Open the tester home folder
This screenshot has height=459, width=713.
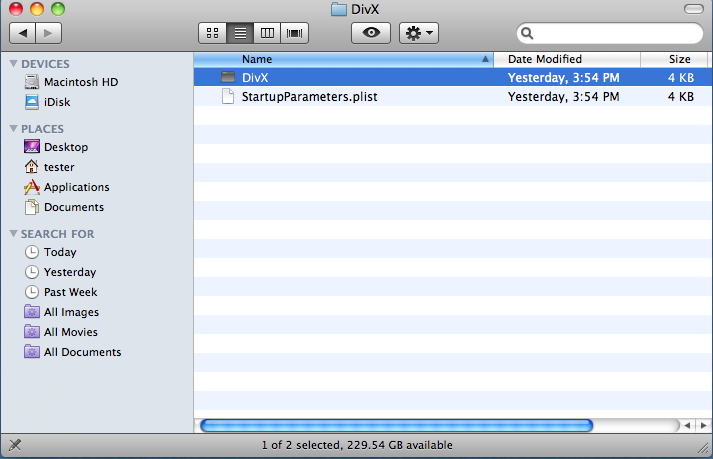click(59, 167)
